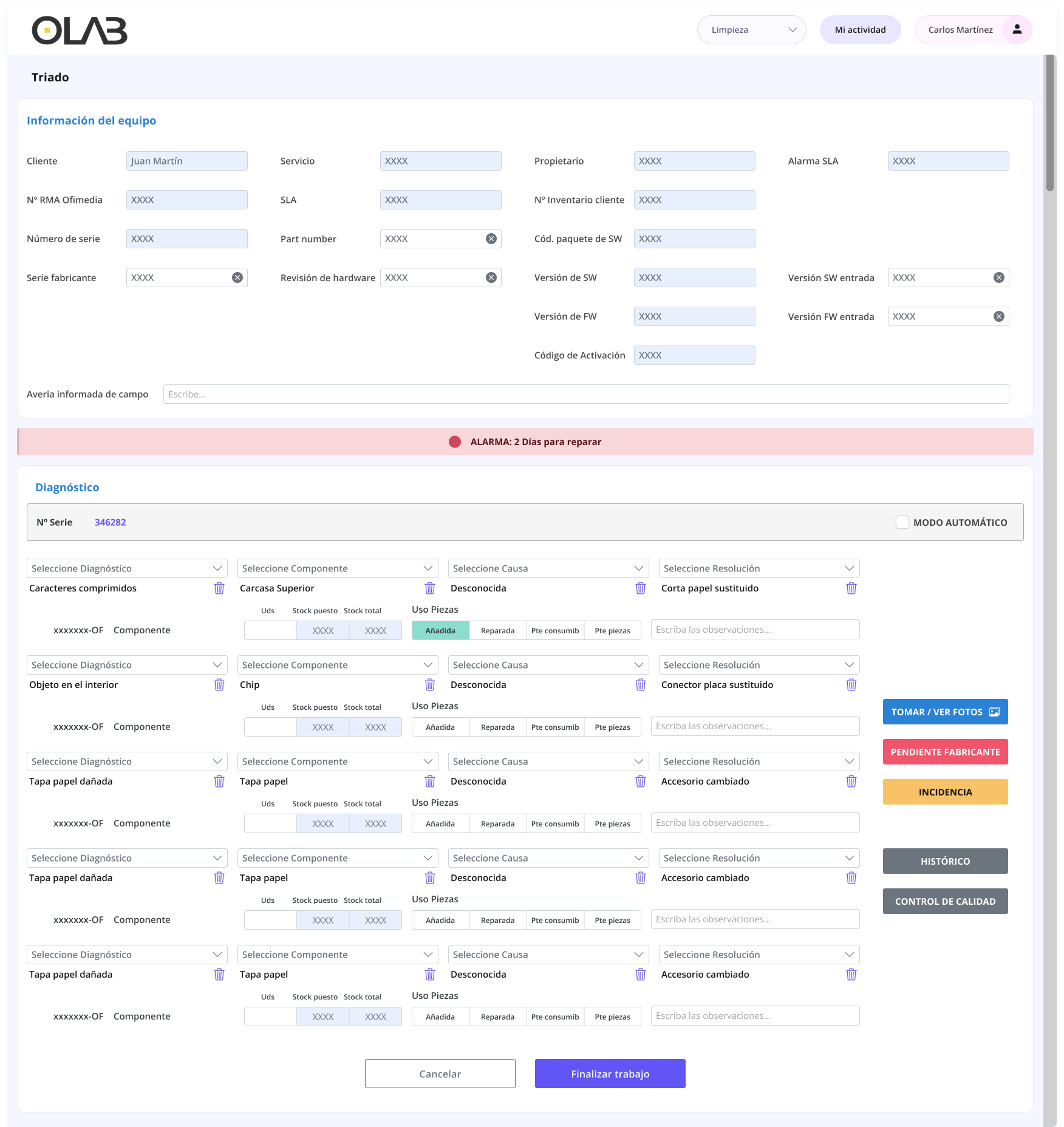Image resolution: width=1064 pixels, height=1127 pixels.
Task: Toggle Añadida for Caracteres comprimidos row
Action: tap(440, 630)
